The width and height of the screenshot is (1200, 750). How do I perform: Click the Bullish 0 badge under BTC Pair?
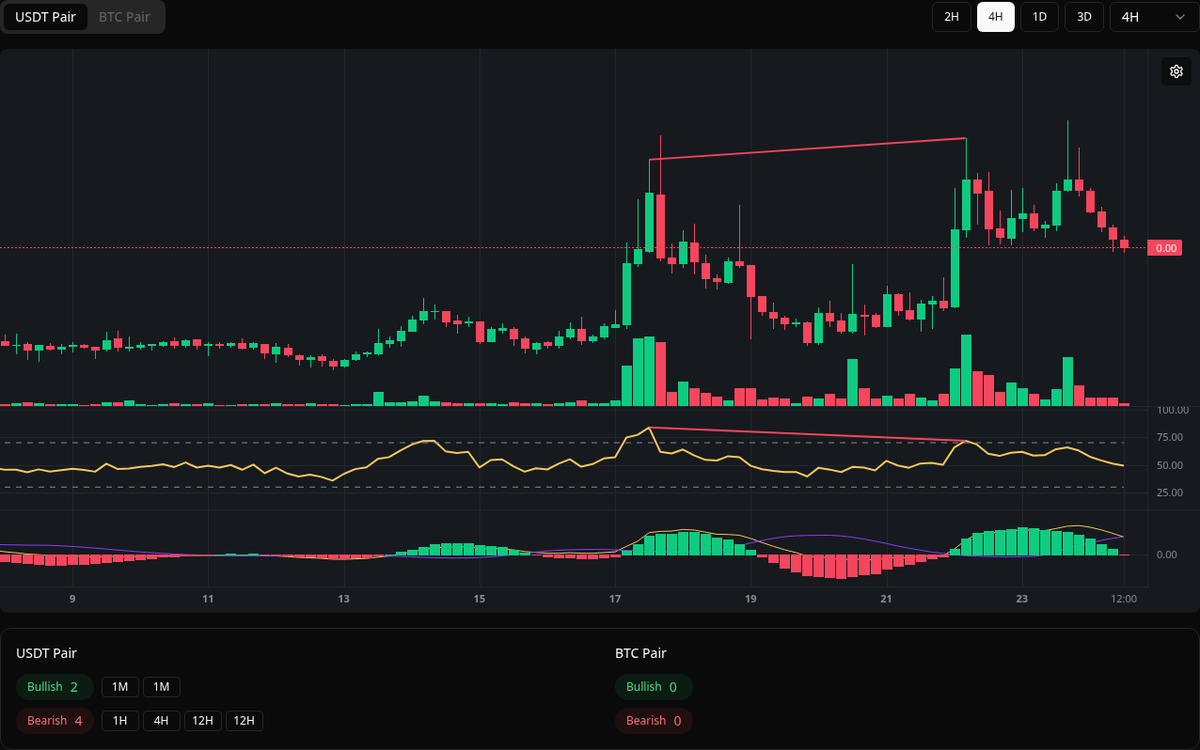click(653, 687)
